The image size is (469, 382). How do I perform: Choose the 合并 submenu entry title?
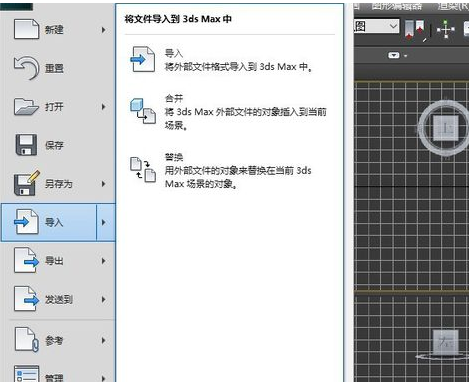[174, 98]
